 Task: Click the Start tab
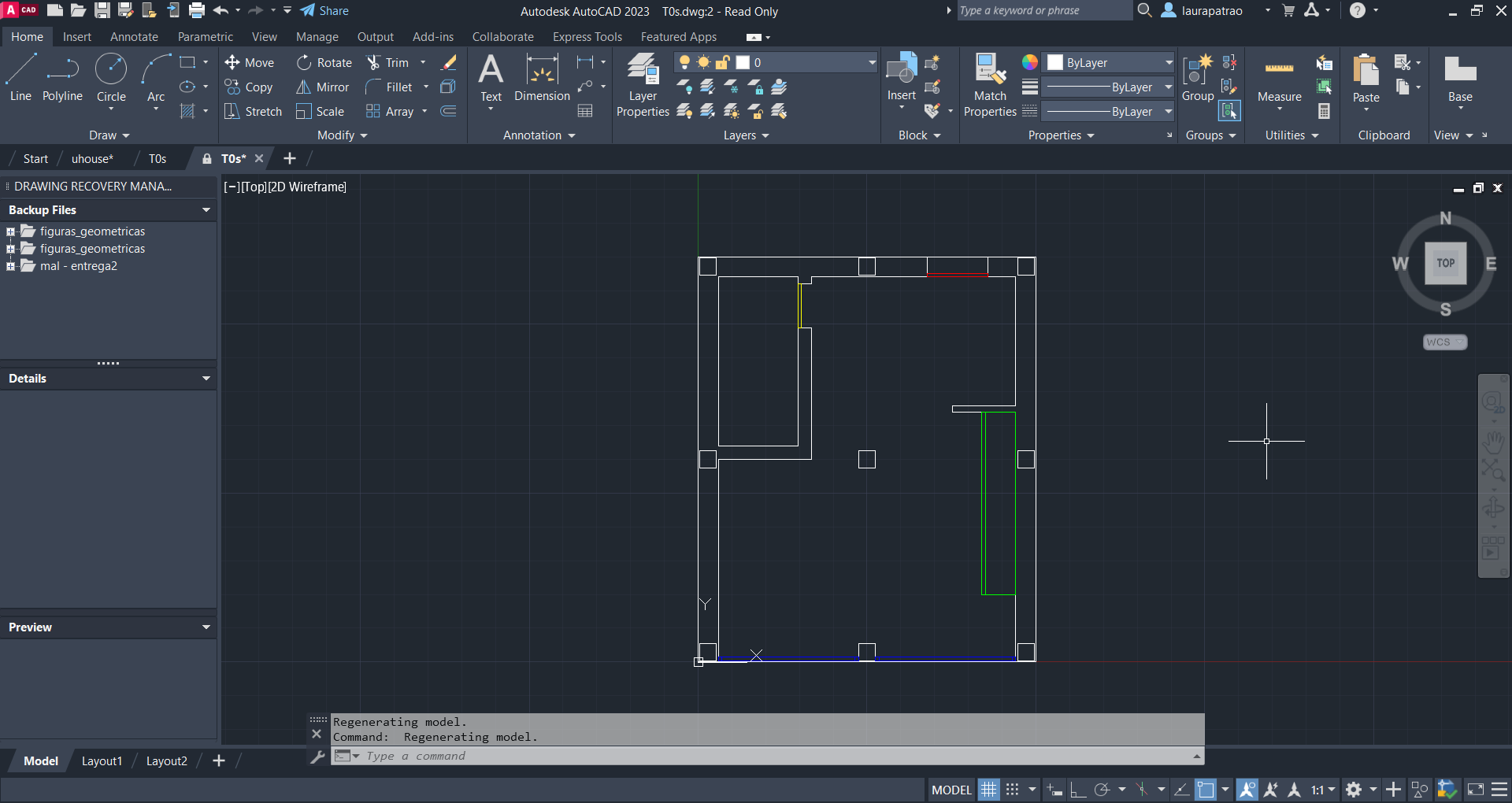(x=35, y=159)
